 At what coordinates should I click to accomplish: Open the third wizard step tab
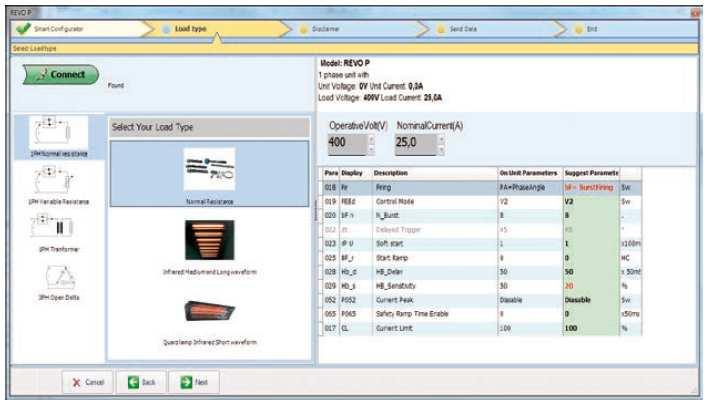click(359, 29)
